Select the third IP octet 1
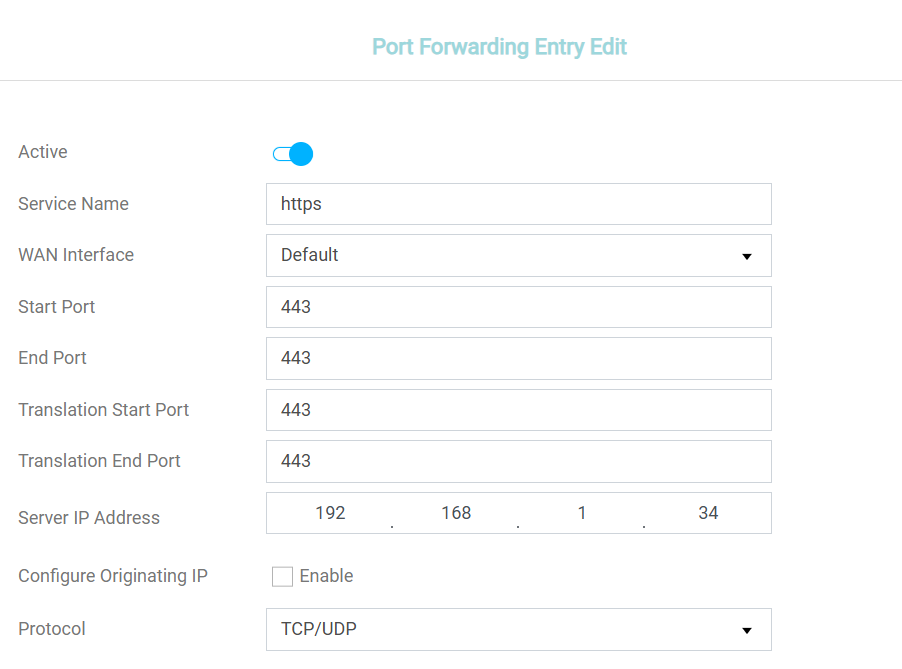This screenshot has height=669, width=902. pyautogui.click(x=582, y=513)
